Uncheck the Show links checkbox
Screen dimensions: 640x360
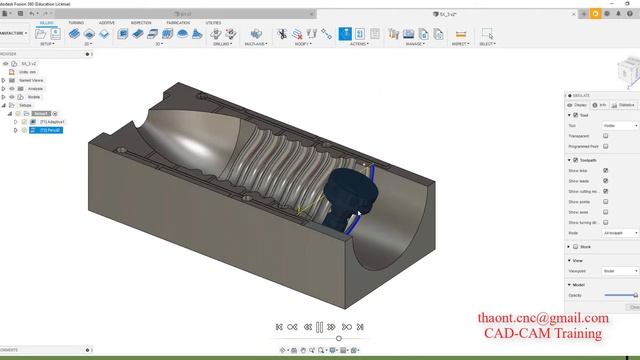pyautogui.click(x=606, y=171)
